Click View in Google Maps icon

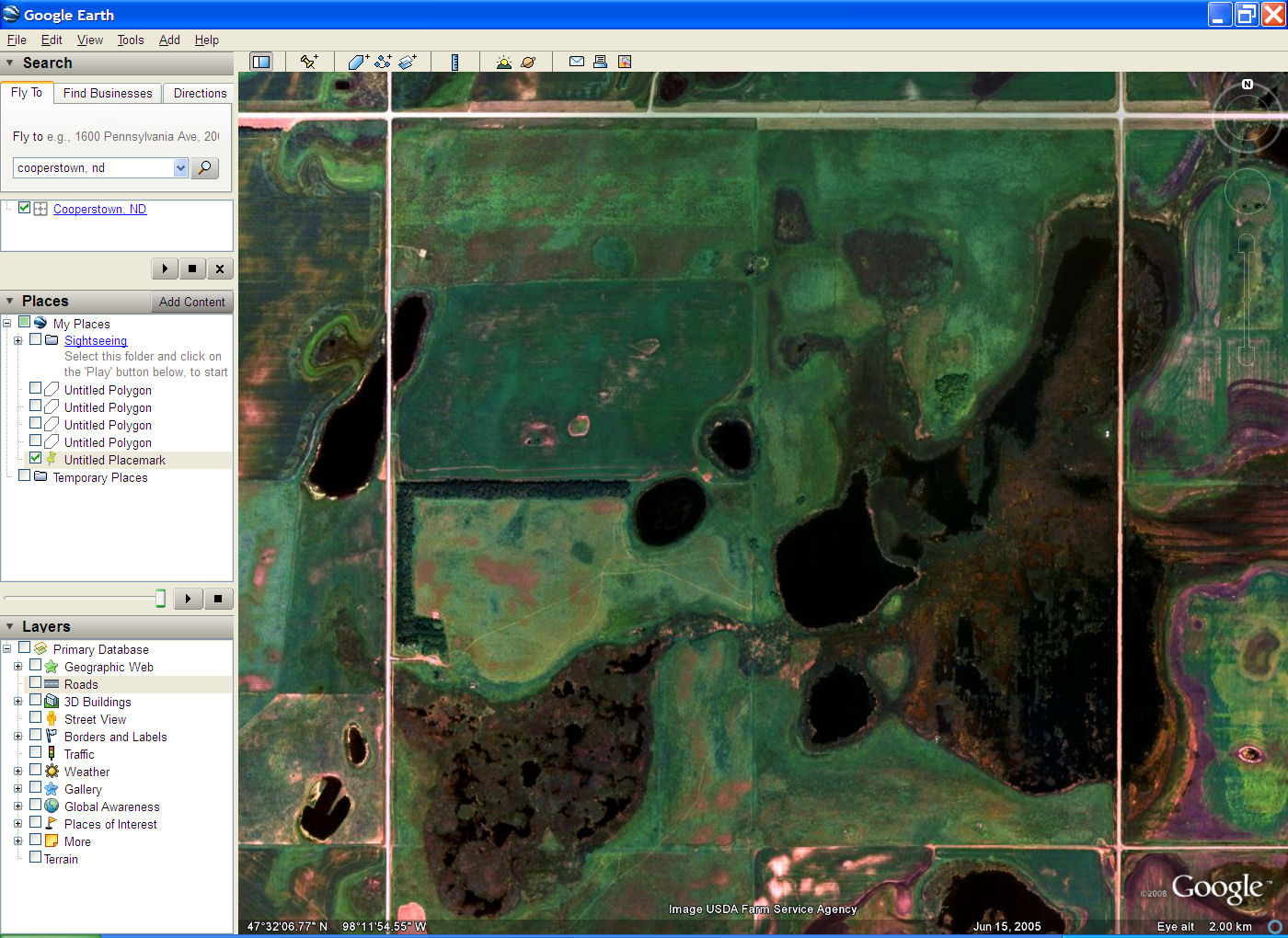tap(625, 62)
